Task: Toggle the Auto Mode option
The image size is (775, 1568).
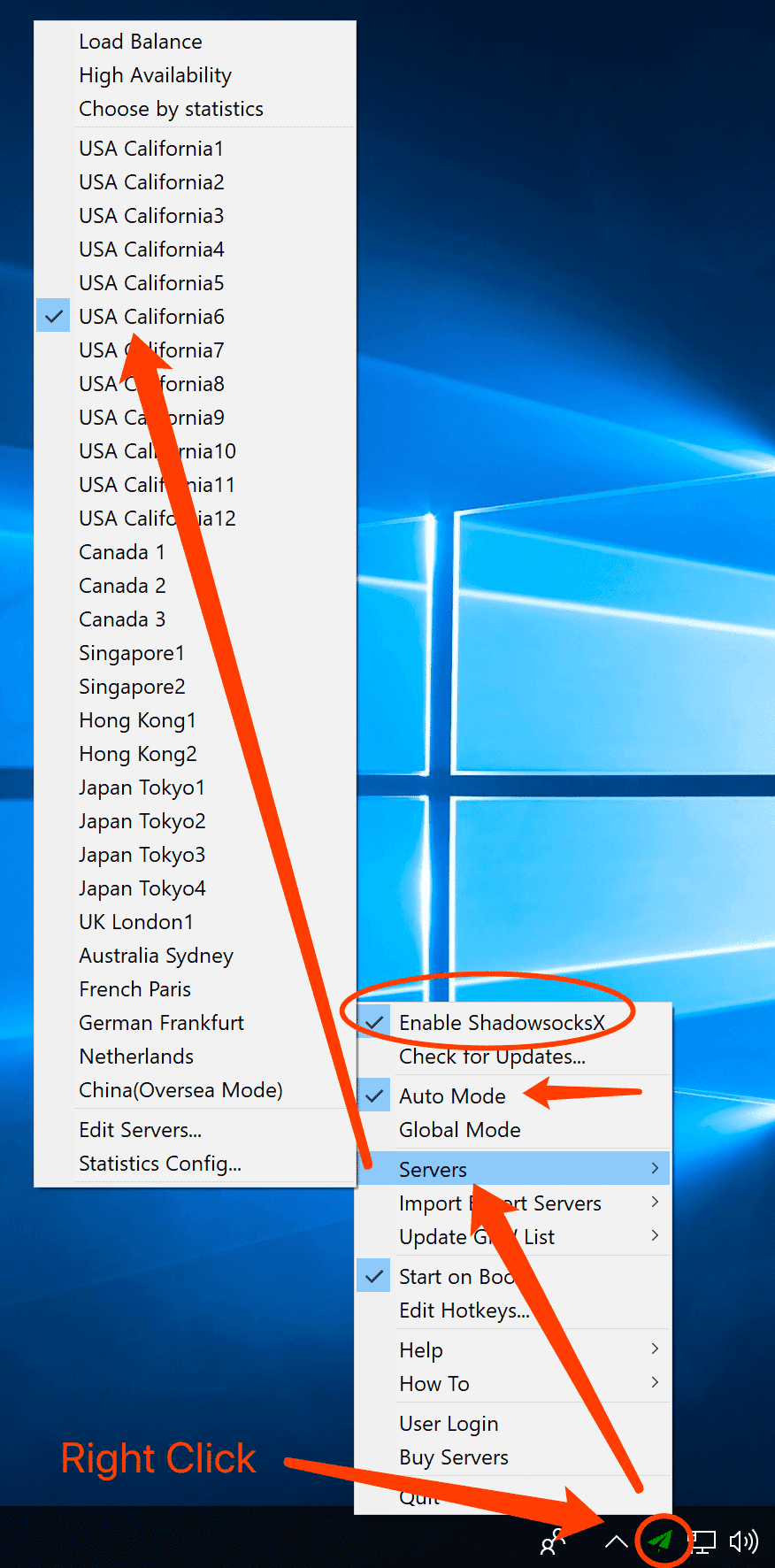Action: (452, 1096)
